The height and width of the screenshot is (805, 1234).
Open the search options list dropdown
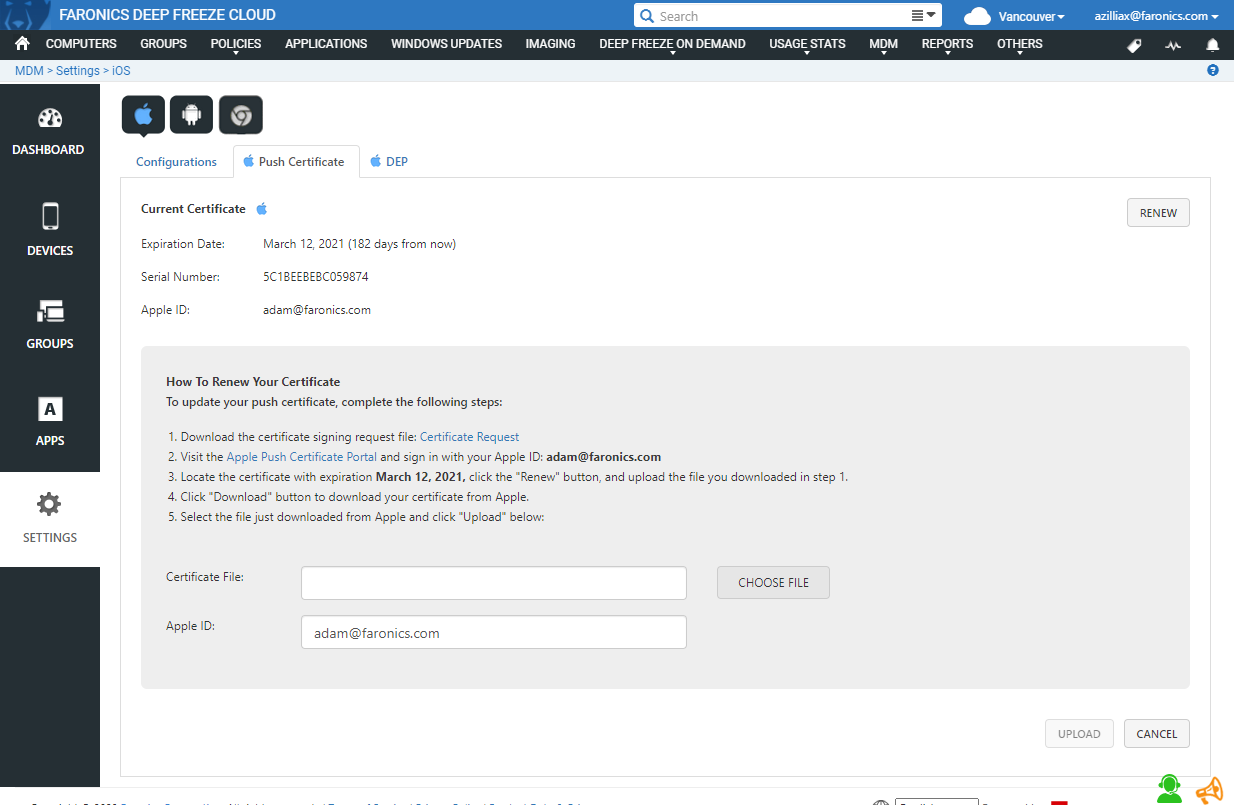click(x=924, y=16)
